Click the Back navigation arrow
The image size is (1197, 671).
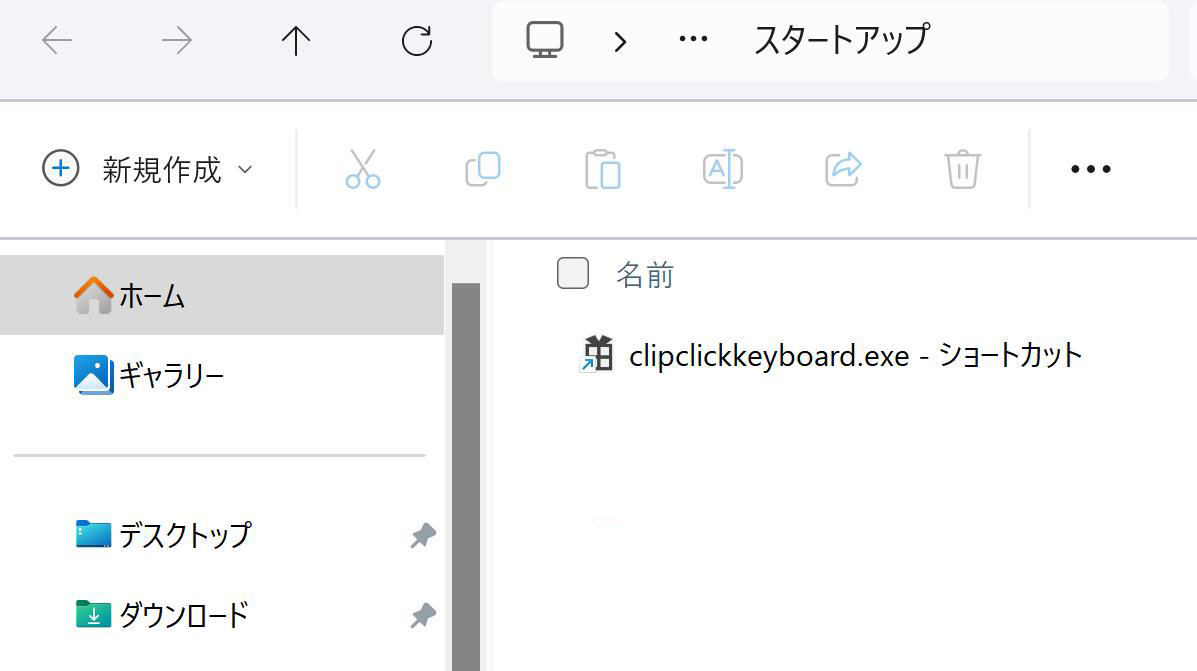57,40
